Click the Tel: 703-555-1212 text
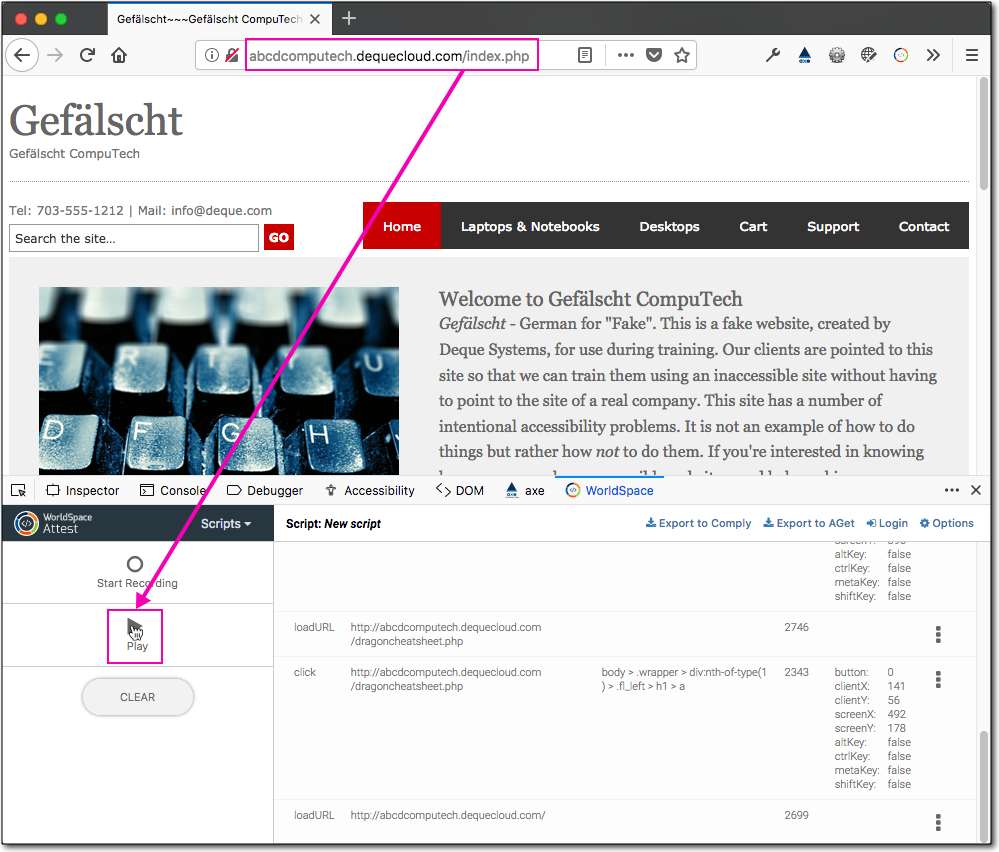 coord(66,210)
